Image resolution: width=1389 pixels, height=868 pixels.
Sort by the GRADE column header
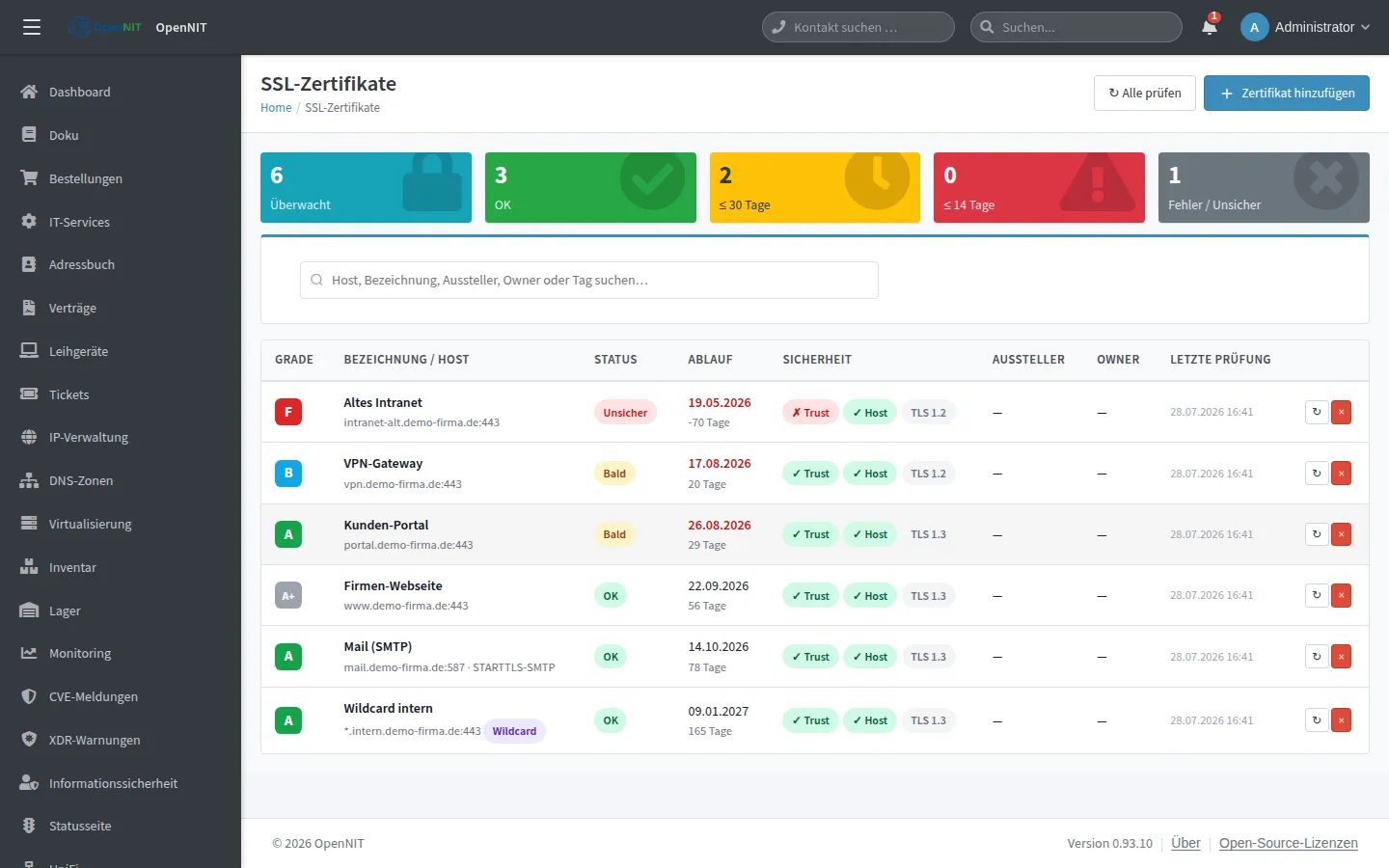pos(294,360)
